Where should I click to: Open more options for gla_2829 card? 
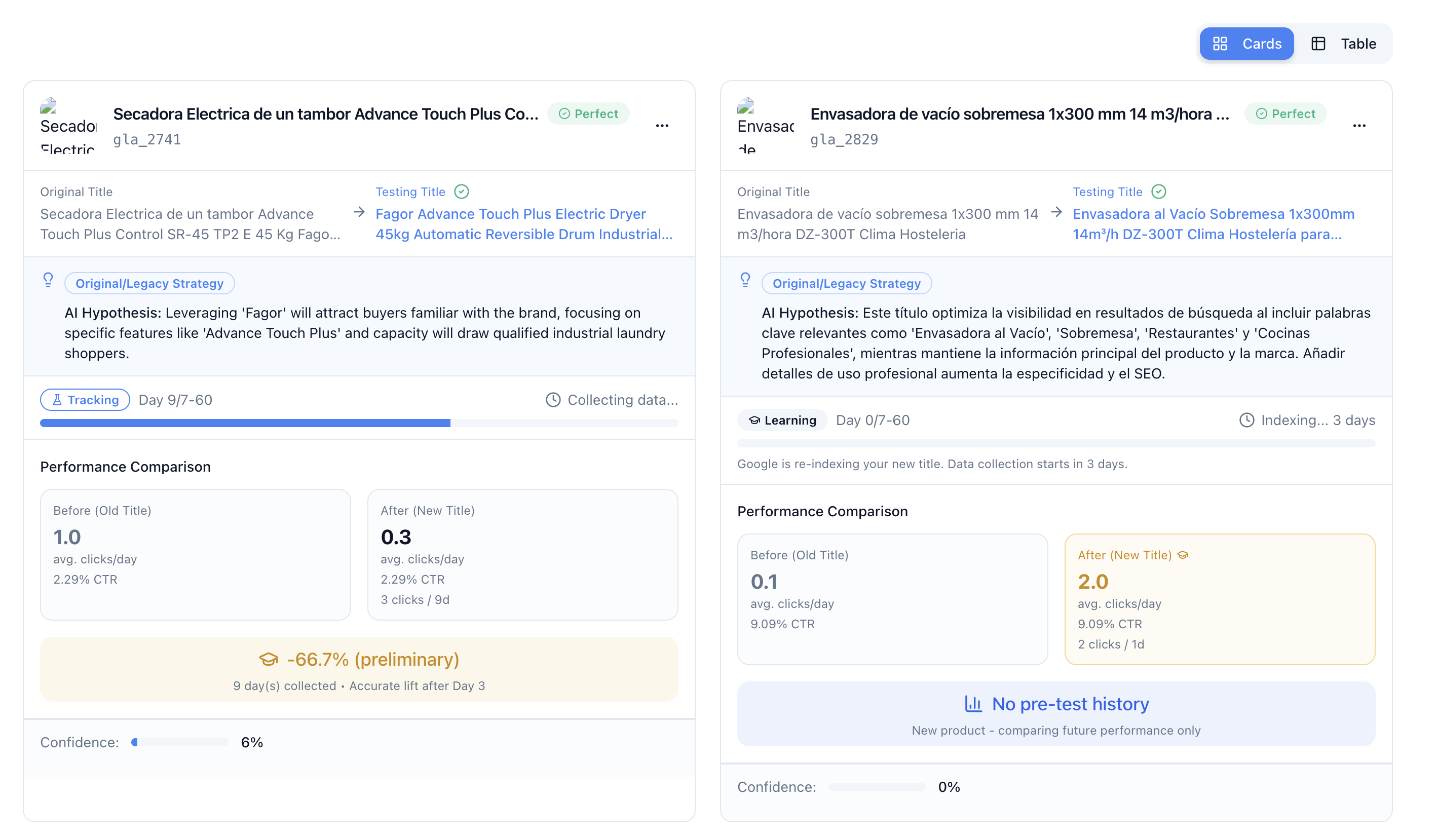click(x=1358, y=126)
